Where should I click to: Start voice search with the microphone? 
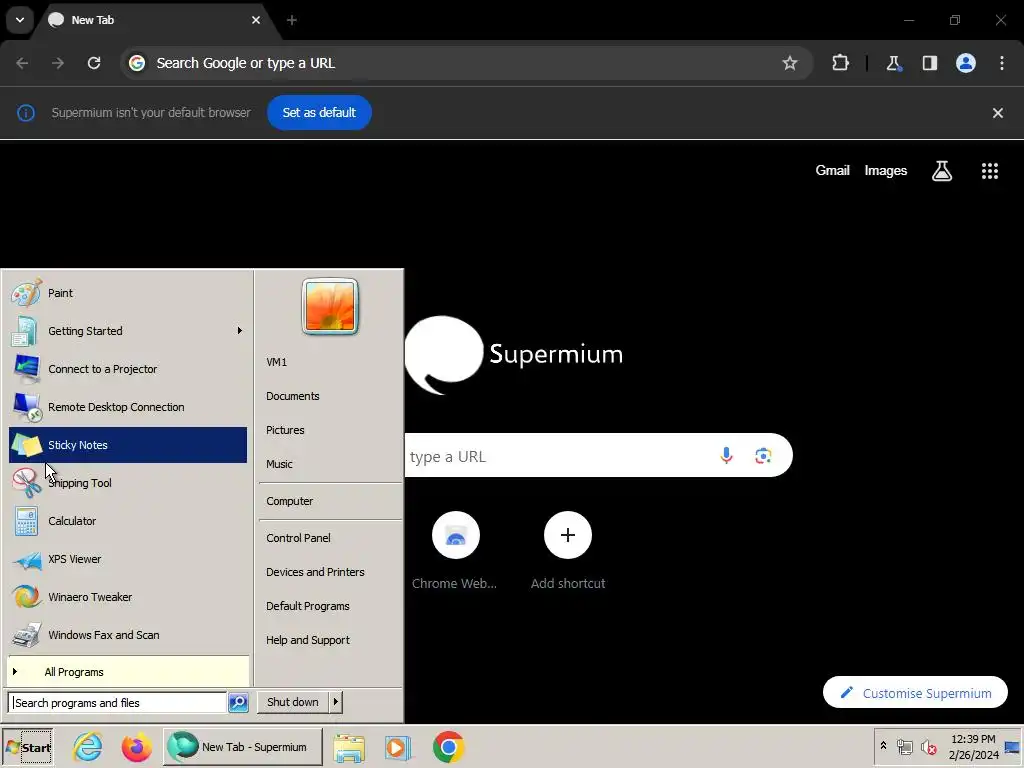pos(726,455)
